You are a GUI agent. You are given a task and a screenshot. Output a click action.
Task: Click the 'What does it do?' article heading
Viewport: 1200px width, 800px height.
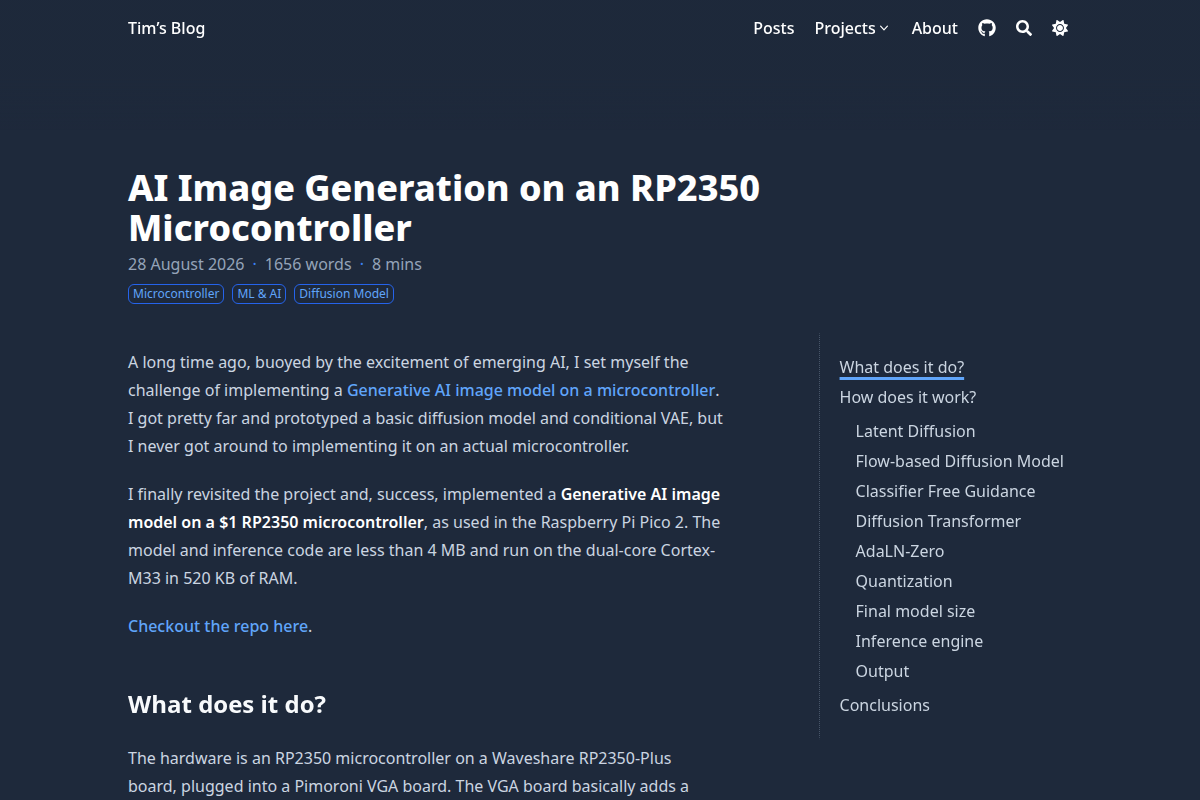click(227, 704)
